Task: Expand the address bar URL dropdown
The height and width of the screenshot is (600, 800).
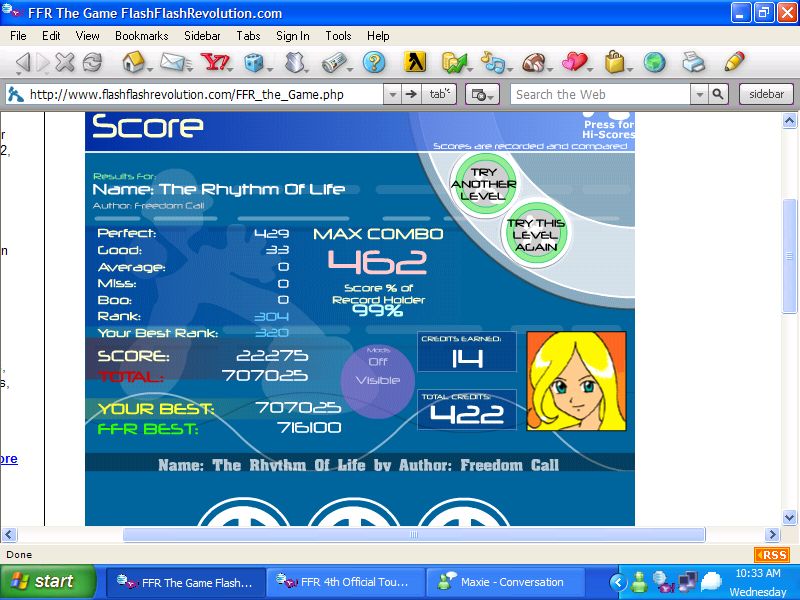Action: [x=392, y=95]
